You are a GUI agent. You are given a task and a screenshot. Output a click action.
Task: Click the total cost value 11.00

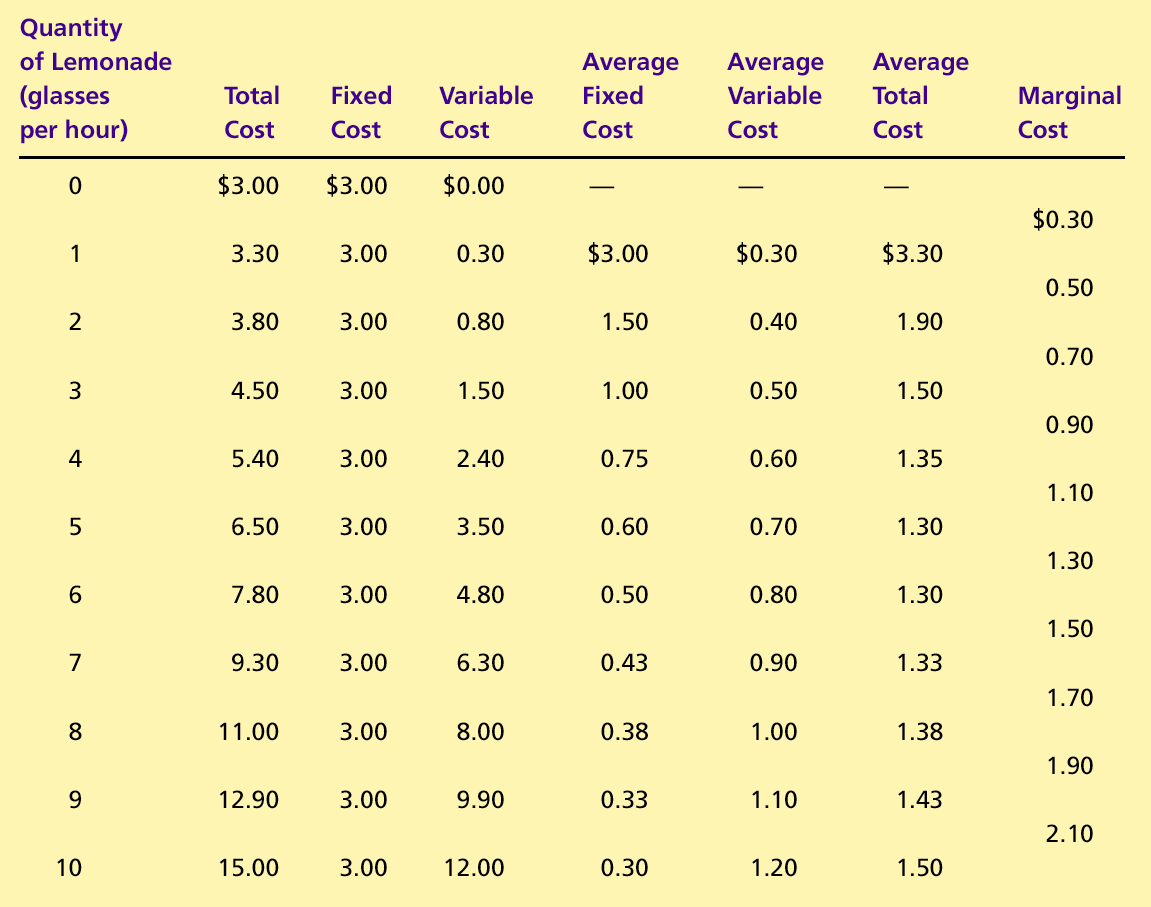(x=249, y=732)
